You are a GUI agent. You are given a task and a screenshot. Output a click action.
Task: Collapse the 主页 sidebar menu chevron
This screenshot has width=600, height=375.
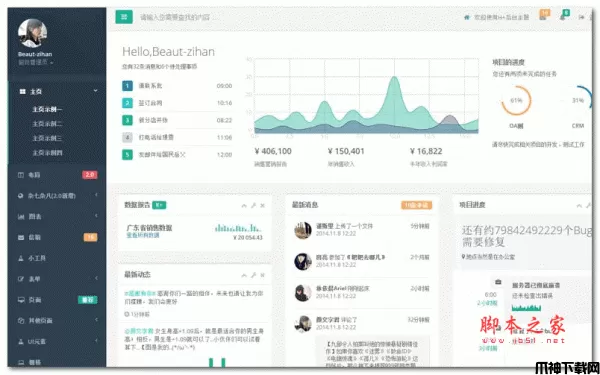click(95, 91)
